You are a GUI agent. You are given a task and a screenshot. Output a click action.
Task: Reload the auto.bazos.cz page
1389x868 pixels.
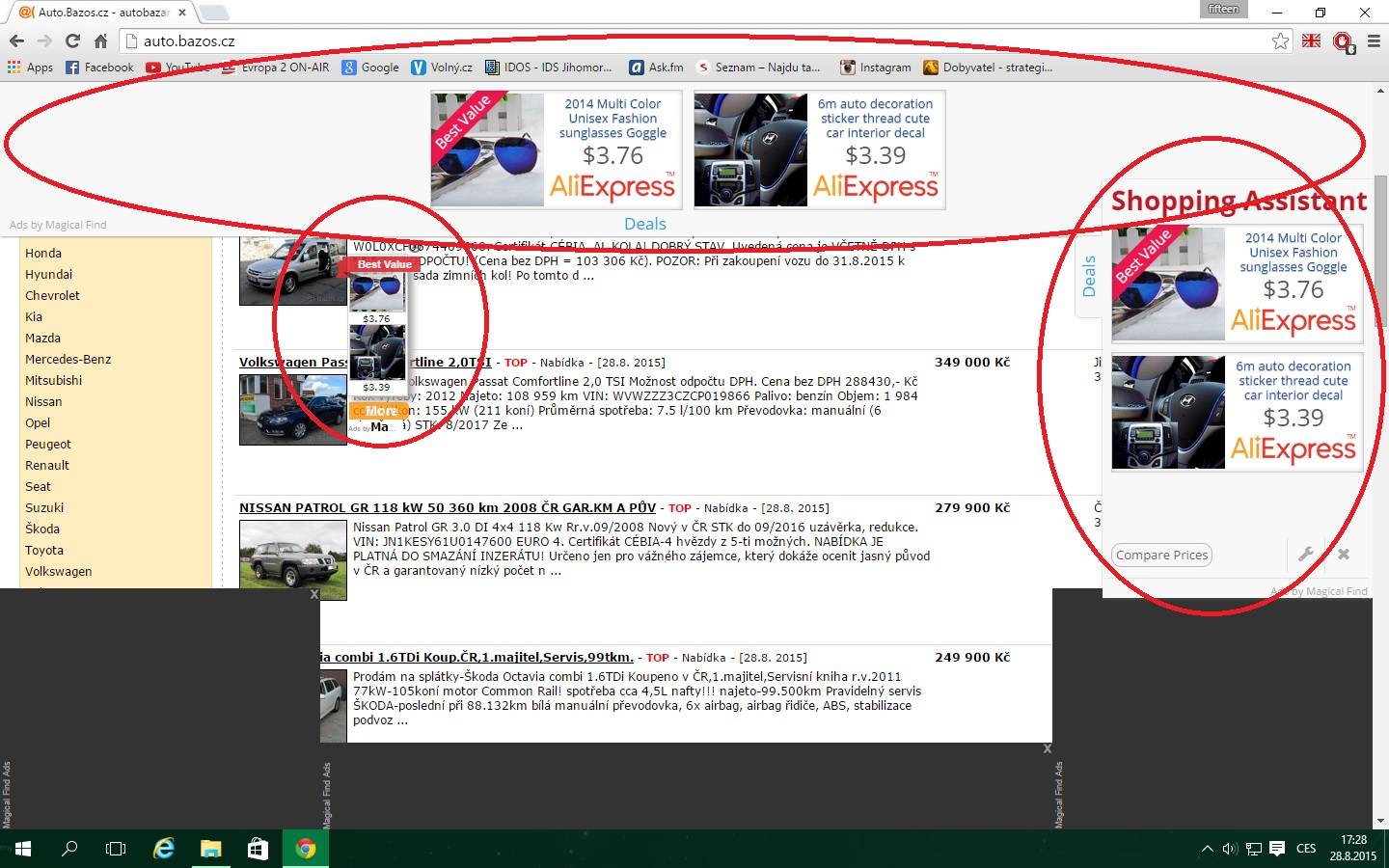(72, 41)
